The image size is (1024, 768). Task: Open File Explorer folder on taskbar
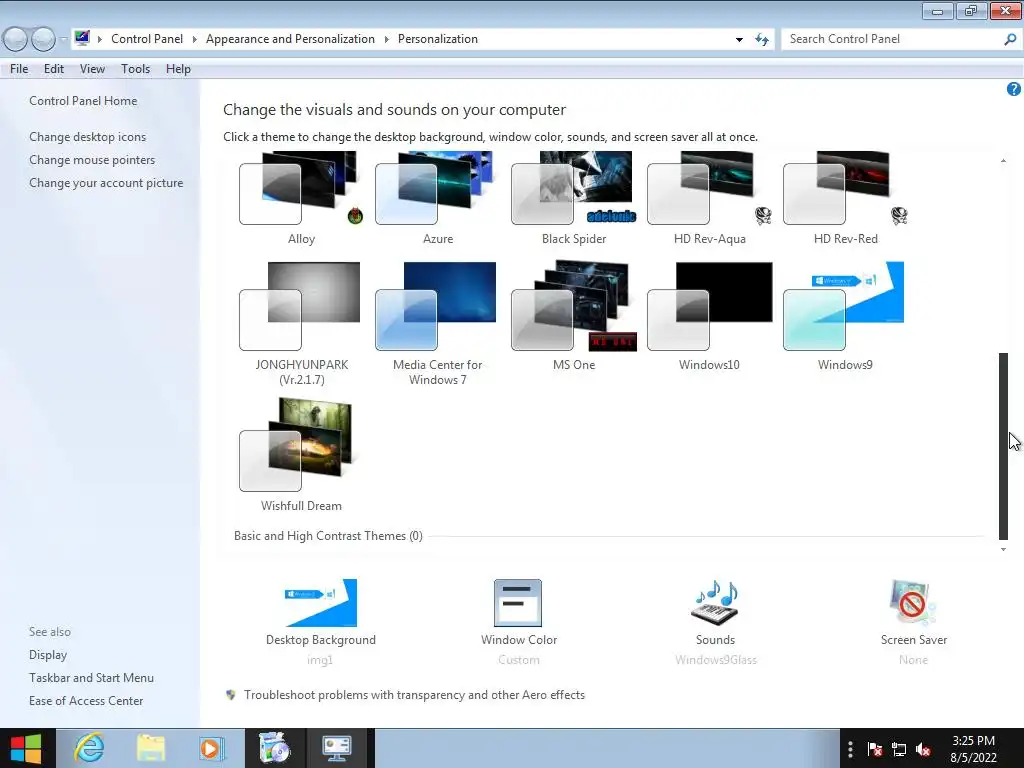coord(151,748)
